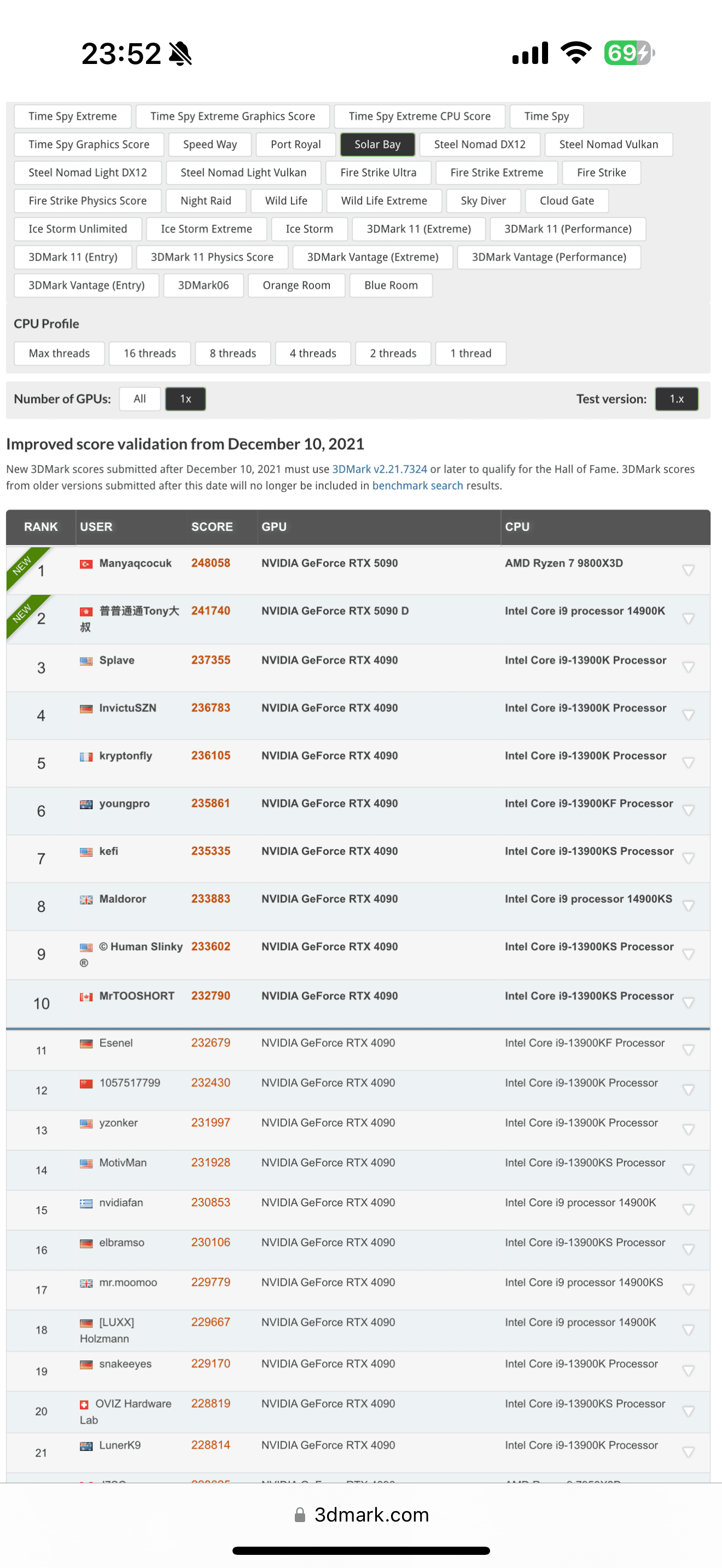Switch to the Port Royal benchmark tab
722x1568 pixels.
pos(295,144)
